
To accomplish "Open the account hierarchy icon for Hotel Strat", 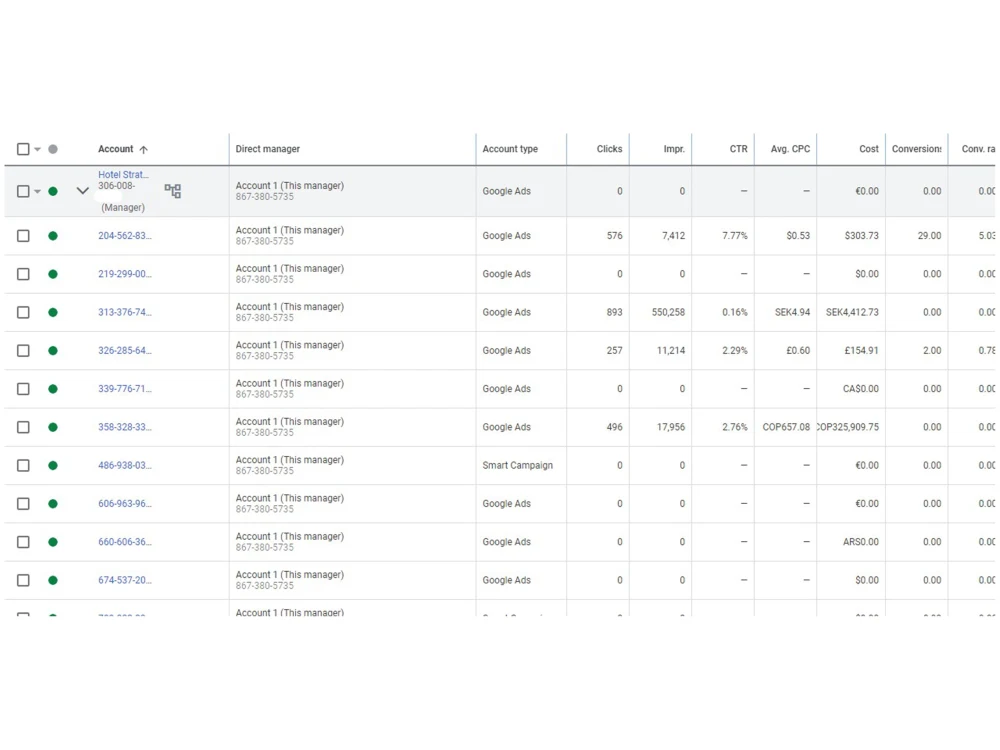I will pyautogui.click(x=173, y=191).
